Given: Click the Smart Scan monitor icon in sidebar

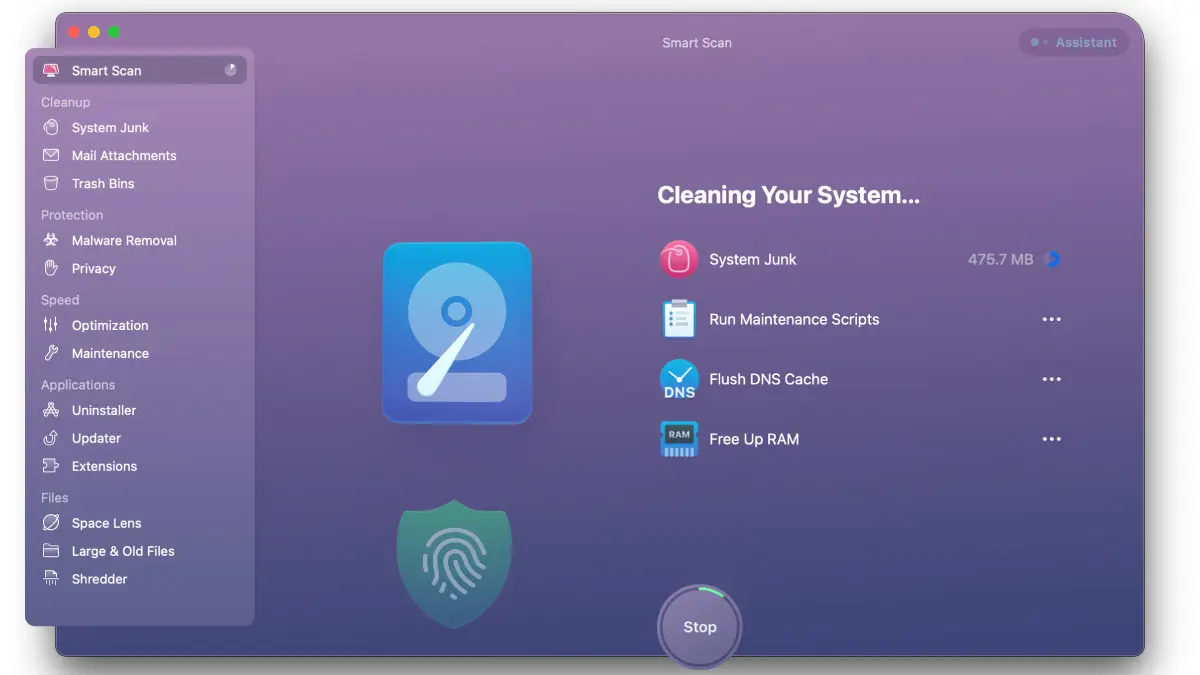Looking at the screenshot, I should (51, 70).
